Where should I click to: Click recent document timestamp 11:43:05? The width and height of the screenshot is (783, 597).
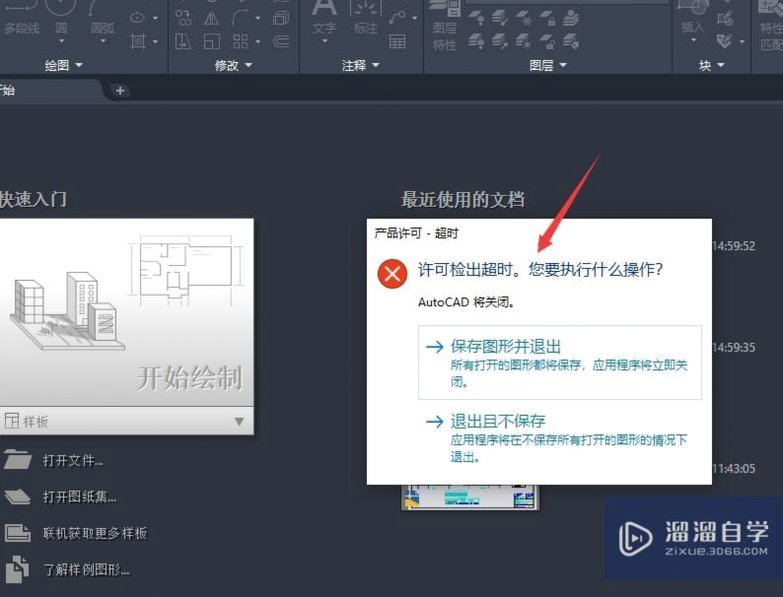tap(734, 469)
